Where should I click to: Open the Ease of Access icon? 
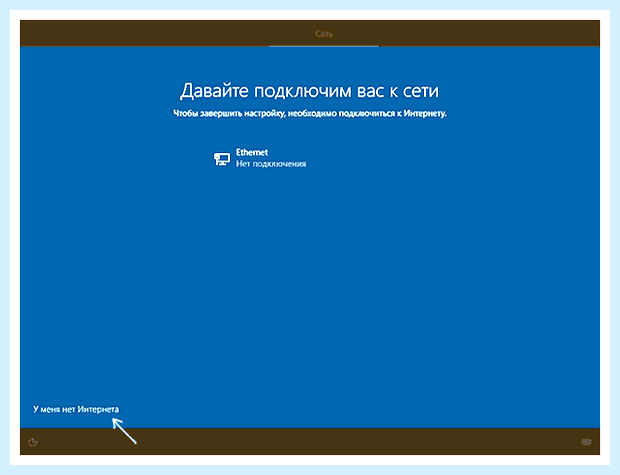pyautogui.click(x=33, y=442)
